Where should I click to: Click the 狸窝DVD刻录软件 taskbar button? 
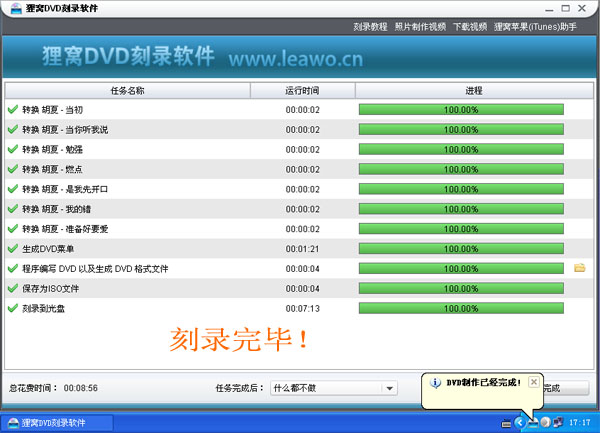click(x=57, y=423)
